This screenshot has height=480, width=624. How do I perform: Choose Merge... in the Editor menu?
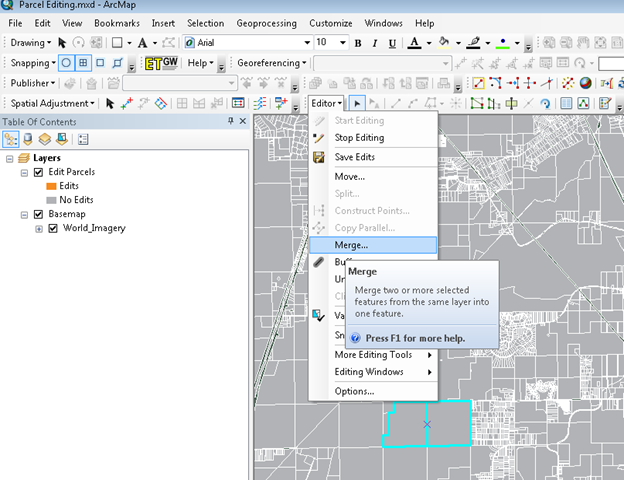pyautogui.click(x=373, y=245)
